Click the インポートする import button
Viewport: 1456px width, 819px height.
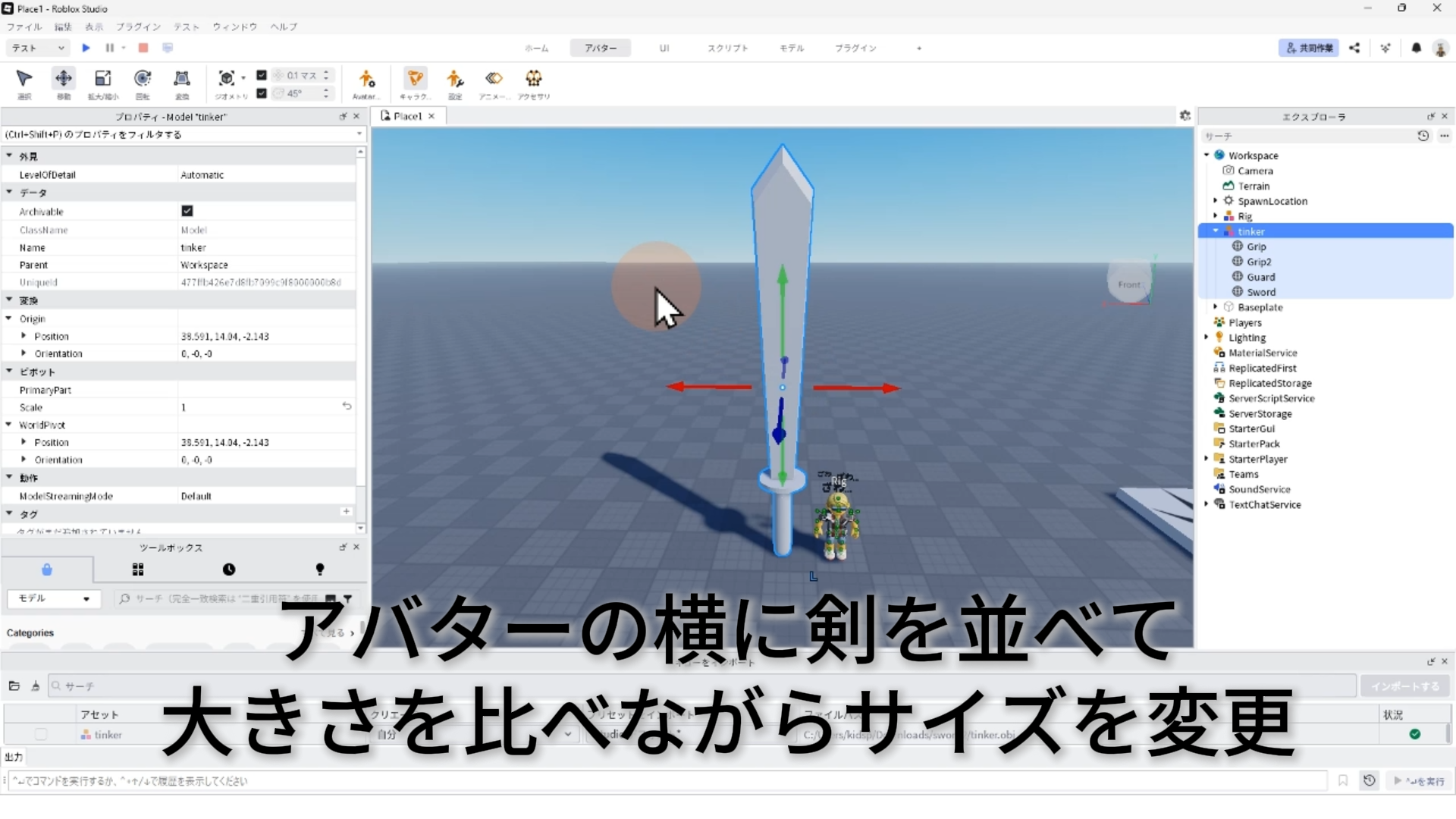pyautogui.click(x=1404, y=686)
